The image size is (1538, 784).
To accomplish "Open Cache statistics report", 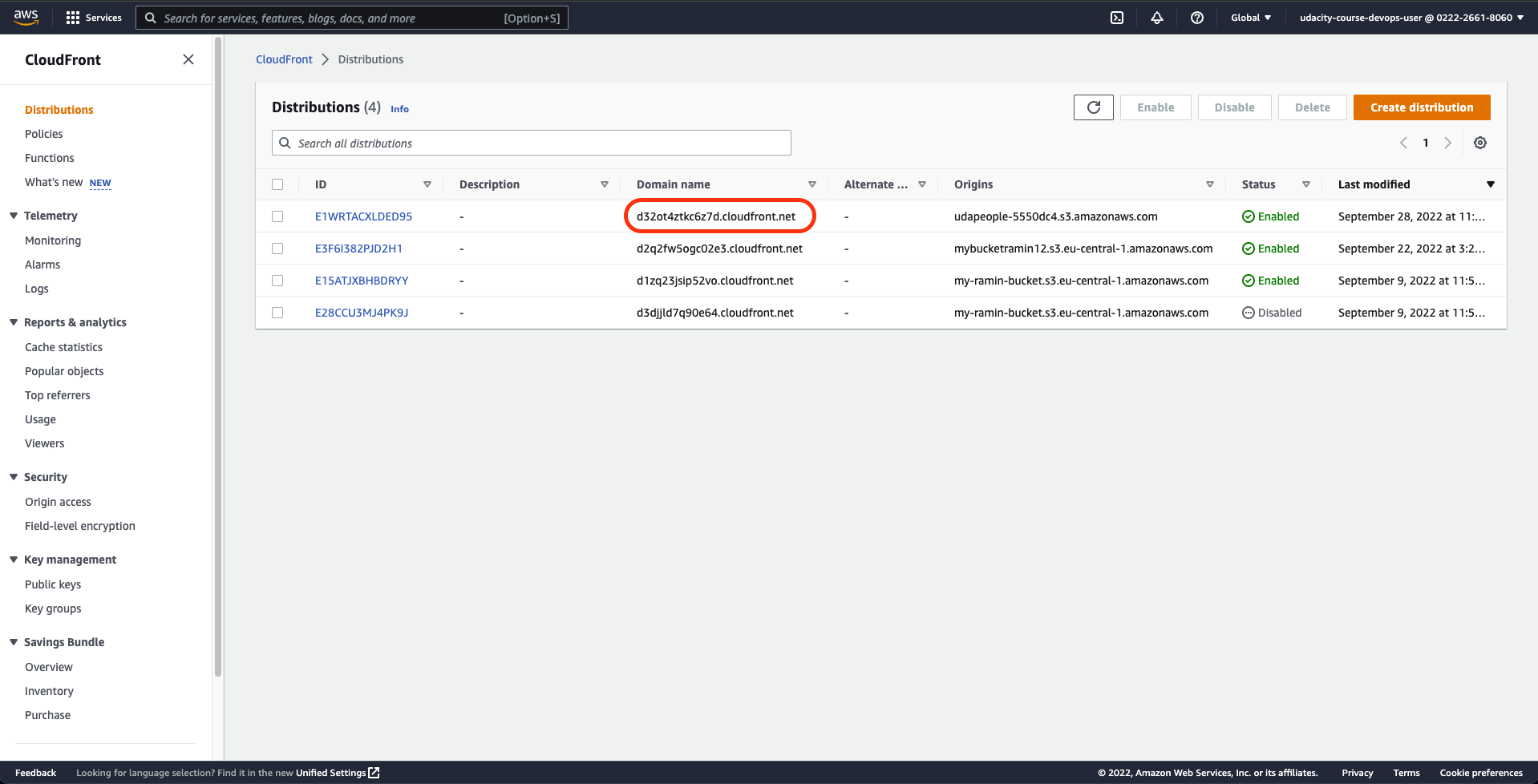I will click(63, 347).
